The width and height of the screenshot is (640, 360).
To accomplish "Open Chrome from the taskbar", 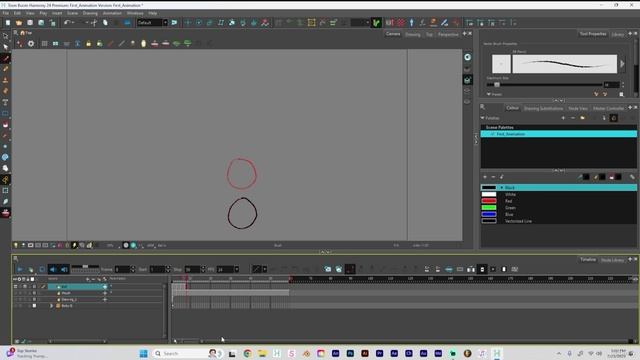I will (247, 353).
